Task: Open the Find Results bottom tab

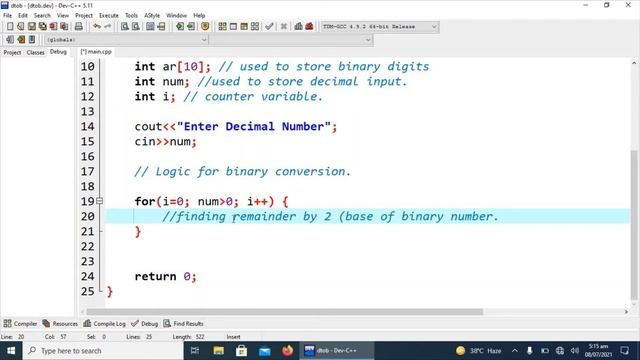Action: pyautogui.click(x=183, y=324)
